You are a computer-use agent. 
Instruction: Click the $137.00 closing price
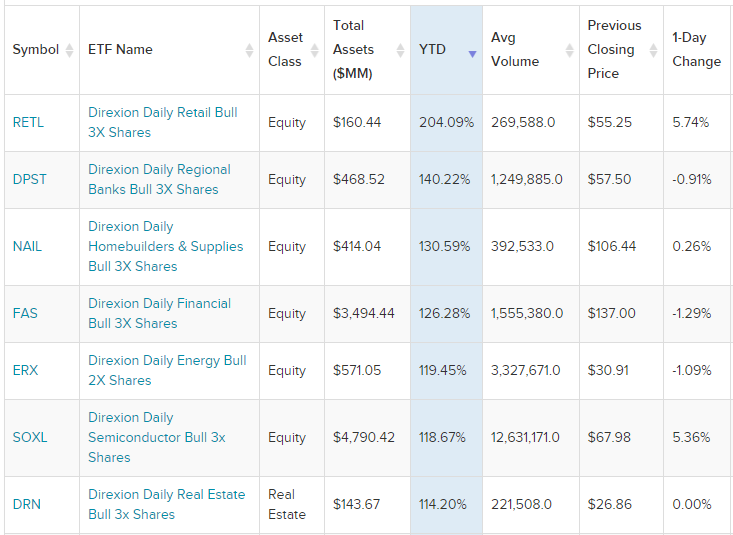pos(611,313)
